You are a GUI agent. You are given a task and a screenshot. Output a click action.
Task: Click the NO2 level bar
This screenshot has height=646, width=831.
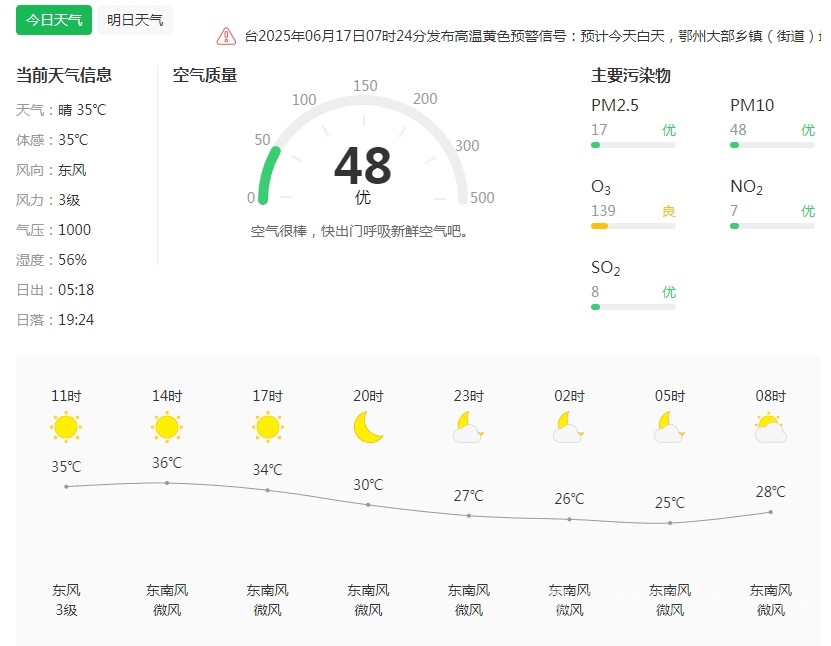[x=772, y=226]
